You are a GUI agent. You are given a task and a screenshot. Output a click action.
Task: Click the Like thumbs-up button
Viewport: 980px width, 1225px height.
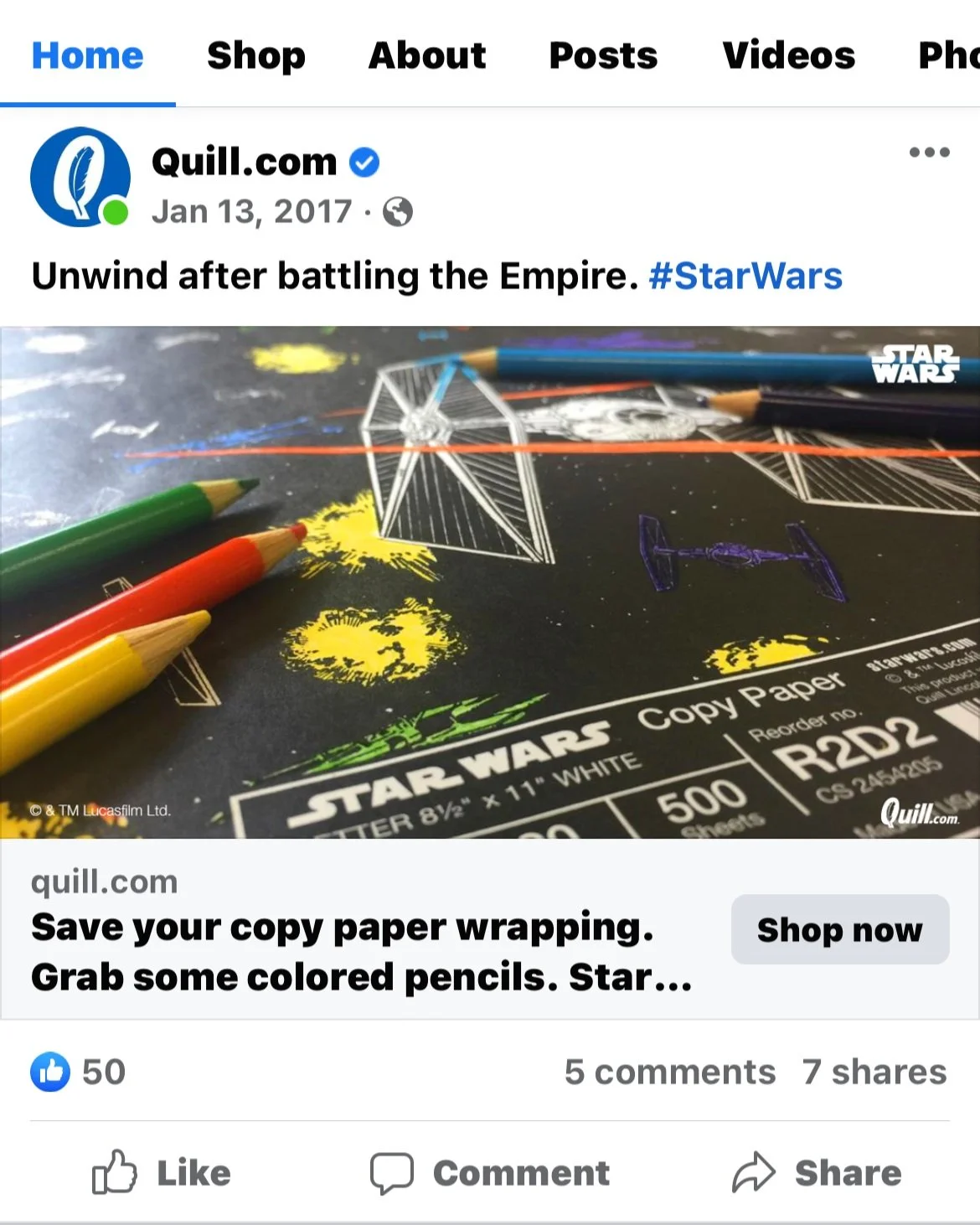pyautogui.click(x=161, y=1172)
